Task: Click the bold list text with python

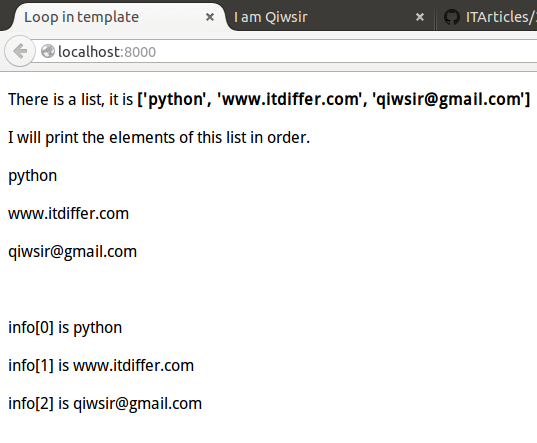Action: (334, 99)
